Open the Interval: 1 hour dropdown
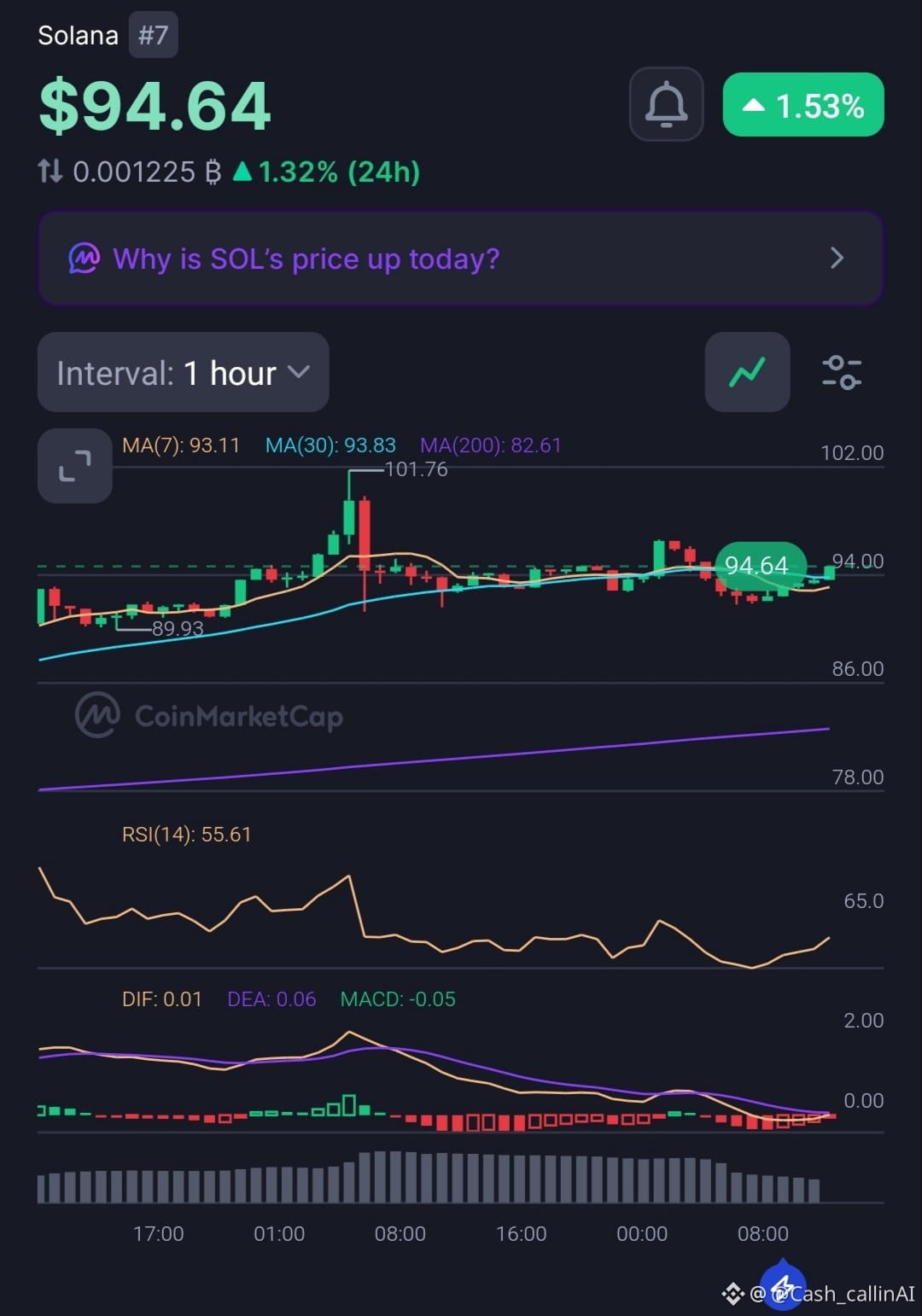Image resolution: width=922 pixels, height=1316 pixels. point(183,372)
